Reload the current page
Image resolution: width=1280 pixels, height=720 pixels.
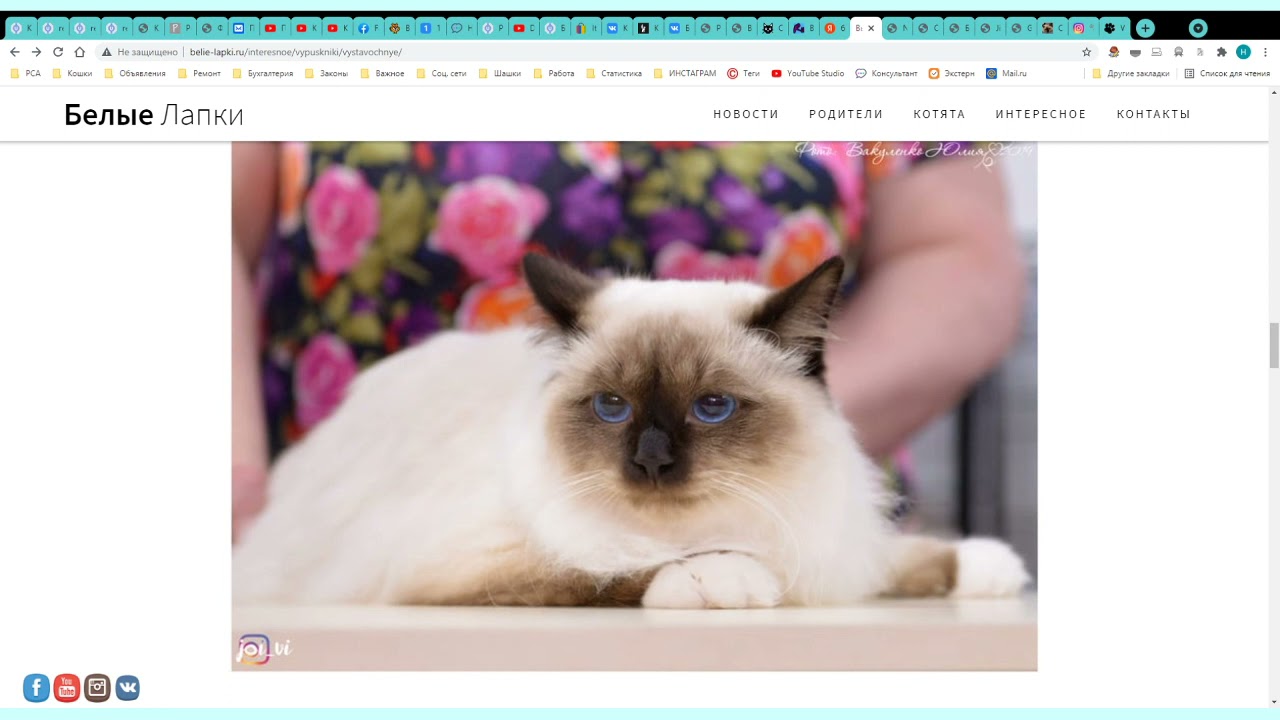(58, 52)
